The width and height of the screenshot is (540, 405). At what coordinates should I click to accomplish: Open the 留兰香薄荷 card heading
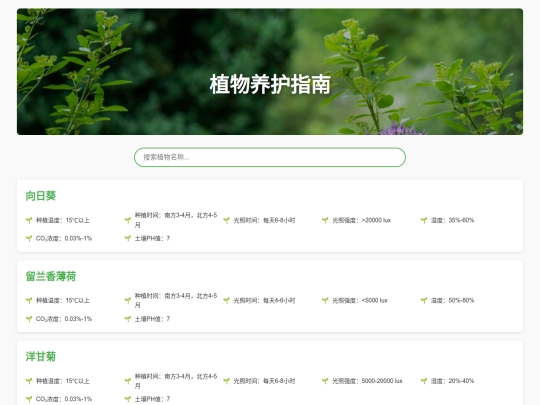pyautogui.click(x=51, y=276)
